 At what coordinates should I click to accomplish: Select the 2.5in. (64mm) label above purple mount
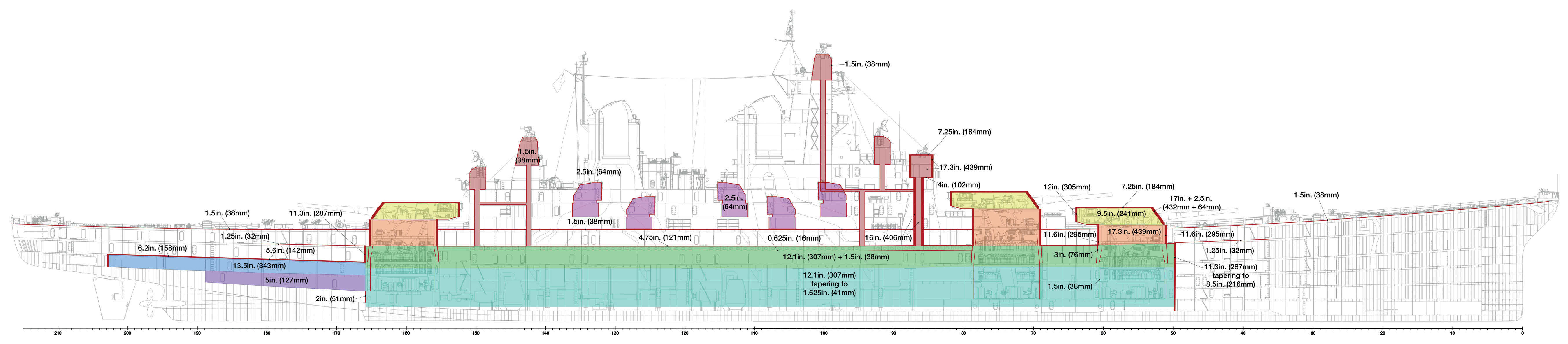[598, 172]
